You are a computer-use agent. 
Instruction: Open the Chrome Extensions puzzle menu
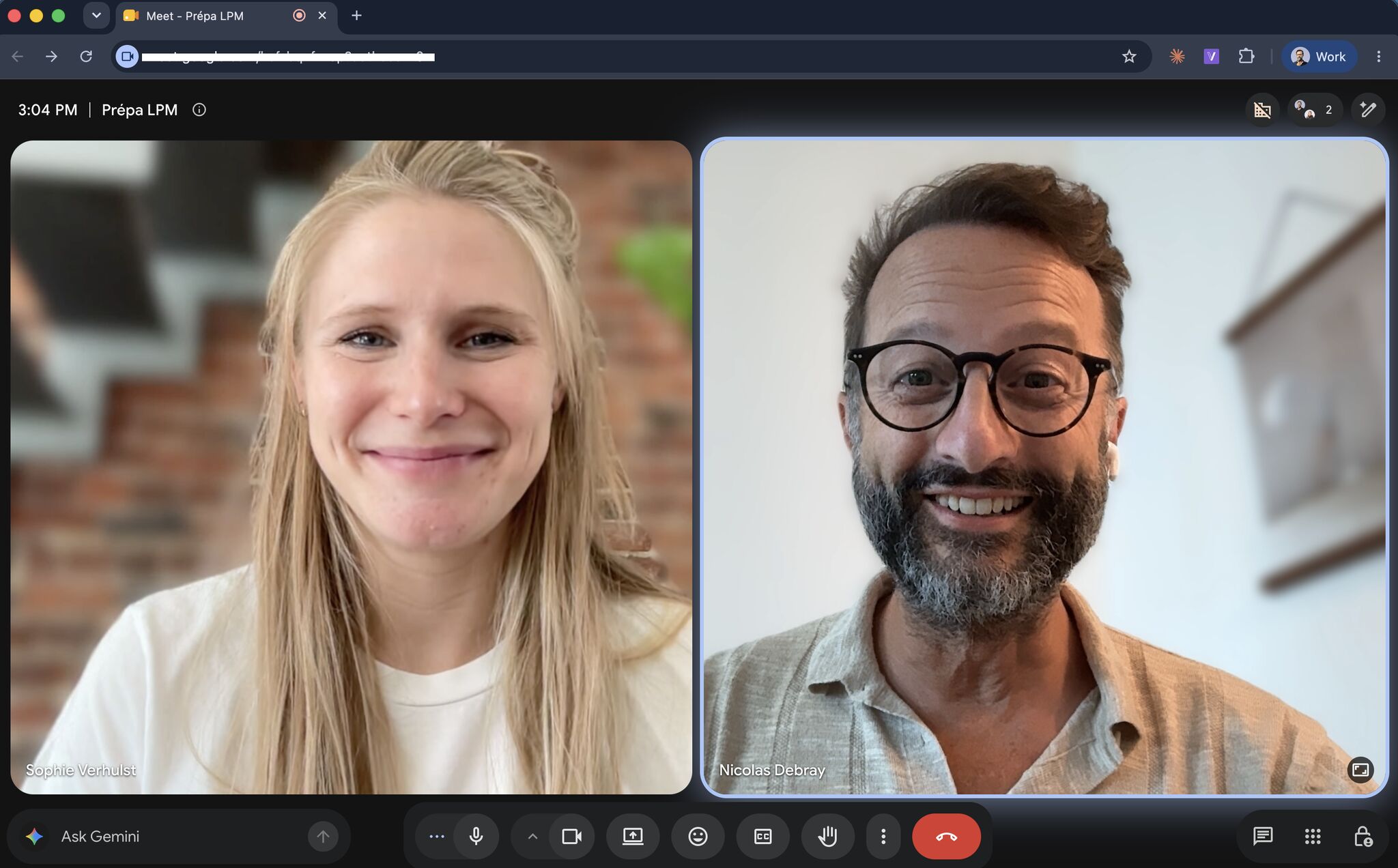(1246, 57)
